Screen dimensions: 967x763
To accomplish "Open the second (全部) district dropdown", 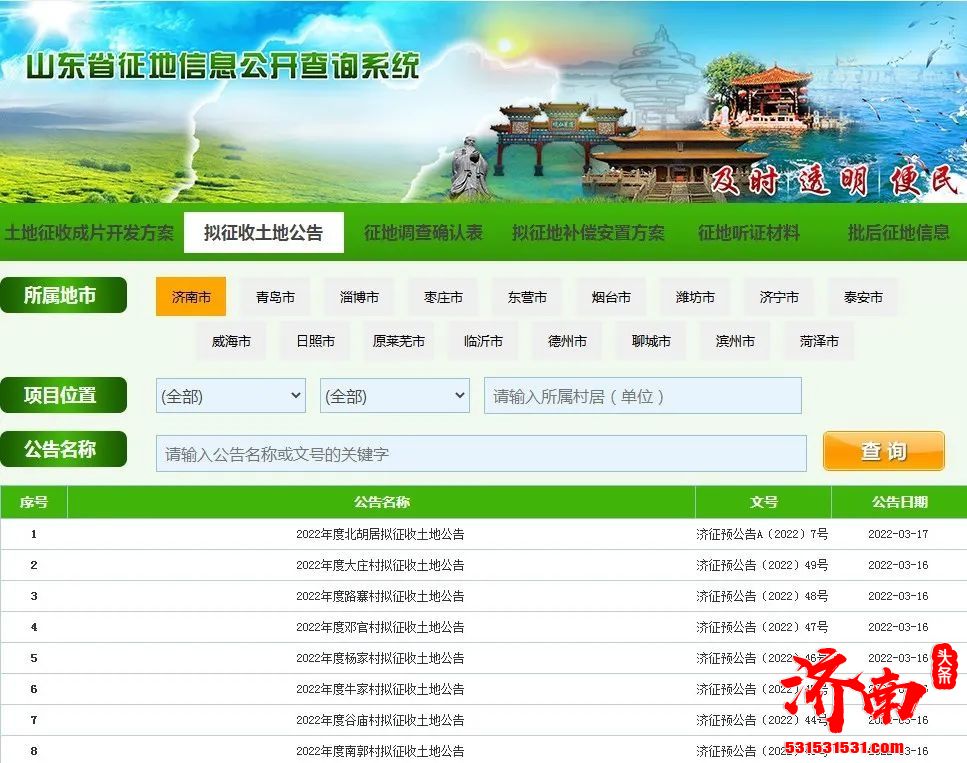I will coord(394,395).
